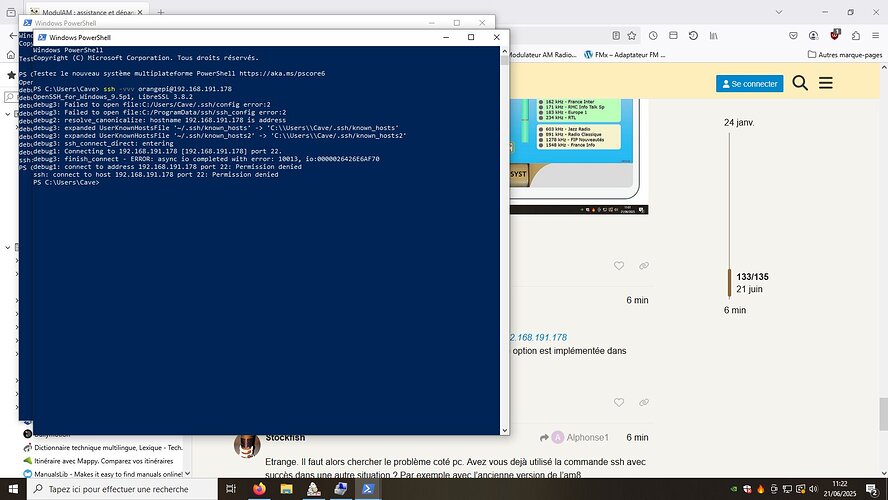Open the Firefox library icon
888x500 pixels.
(x=714, y=36)
